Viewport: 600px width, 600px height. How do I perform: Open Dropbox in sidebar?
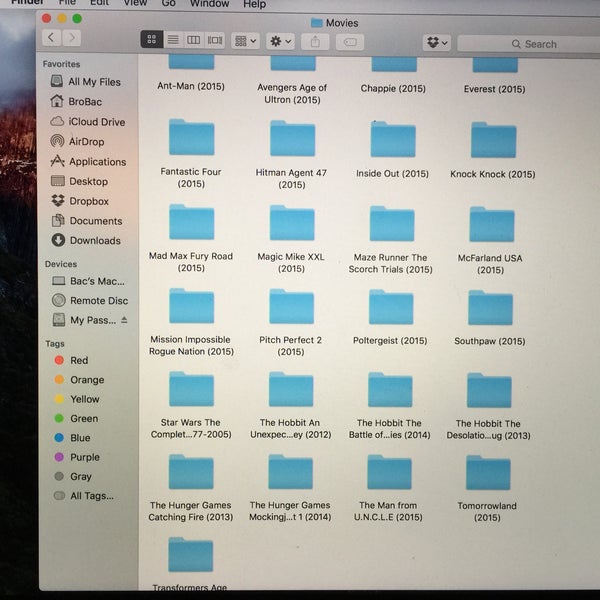tap(80, 201)
